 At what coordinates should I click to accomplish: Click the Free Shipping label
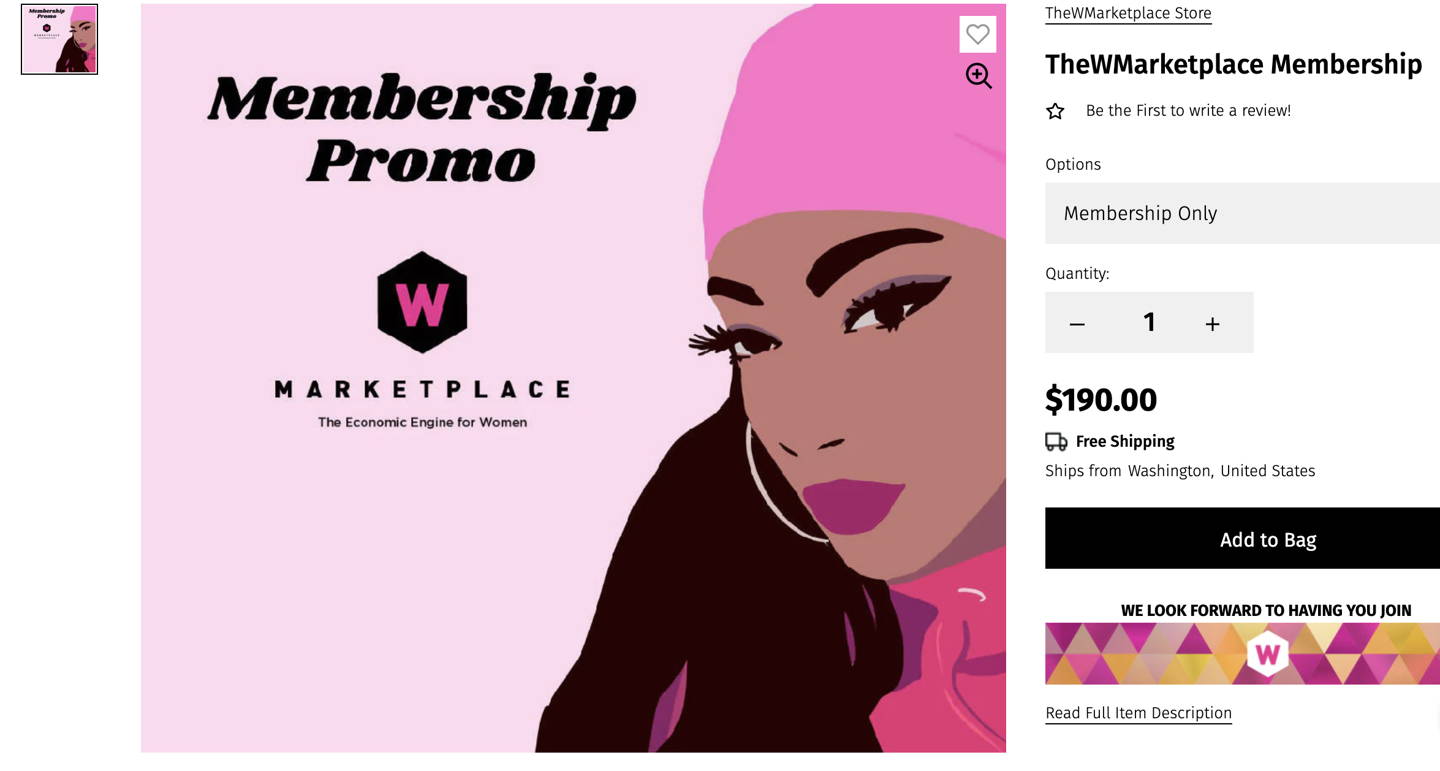(x=1125, y=441)
